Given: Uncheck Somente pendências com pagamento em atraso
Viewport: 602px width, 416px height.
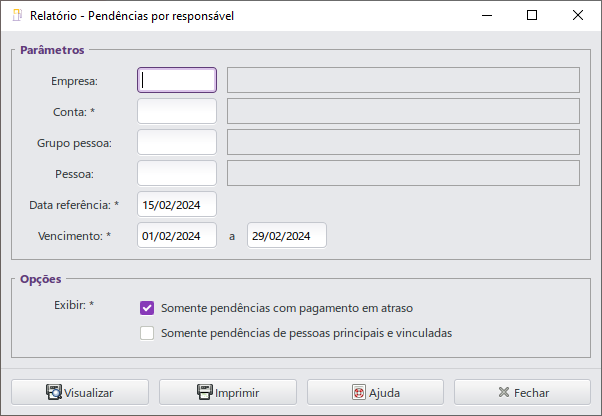Looking at the screenshot, I should [x=147, y=308].
